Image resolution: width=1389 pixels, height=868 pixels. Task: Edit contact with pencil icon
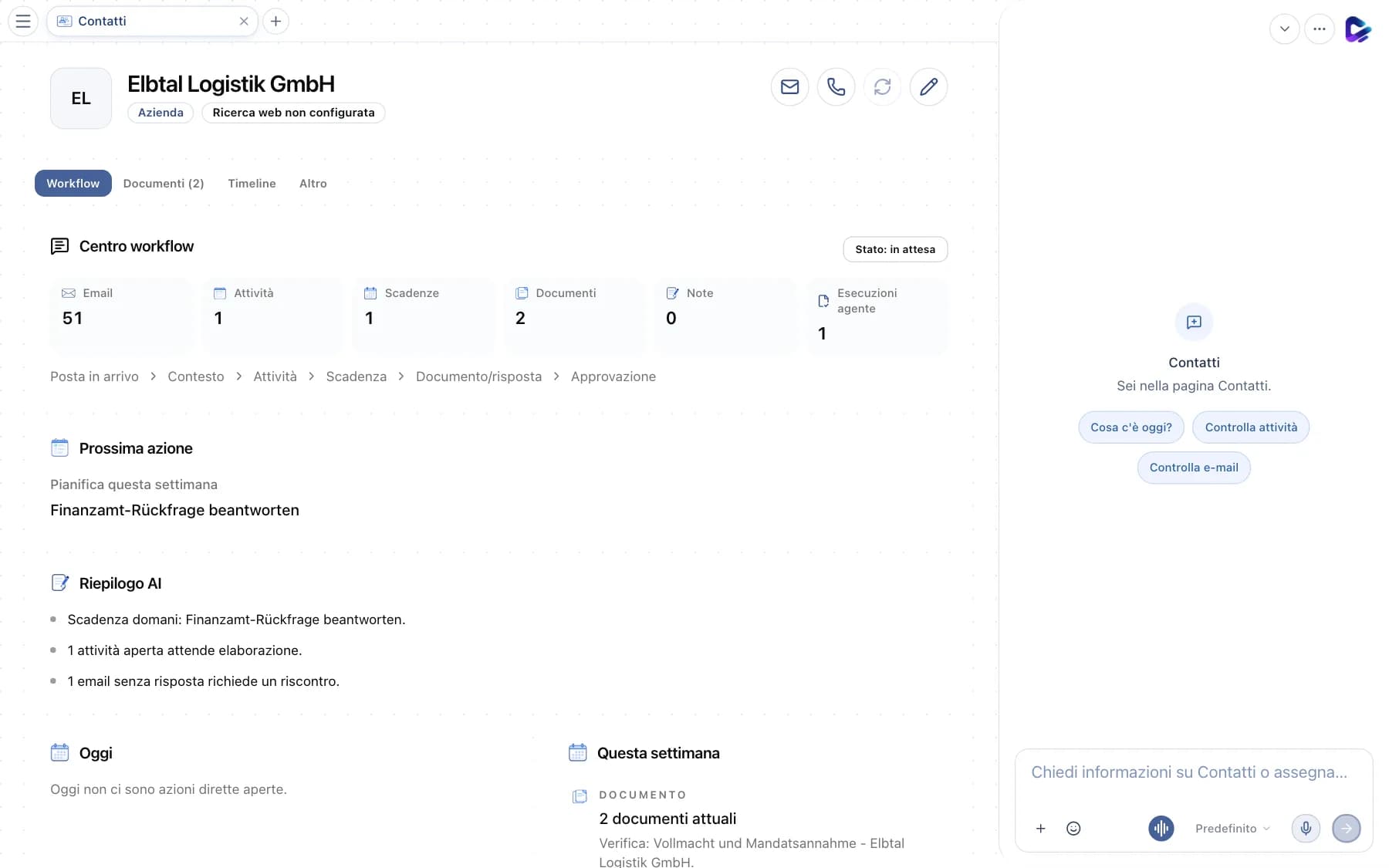coord(928,86)
